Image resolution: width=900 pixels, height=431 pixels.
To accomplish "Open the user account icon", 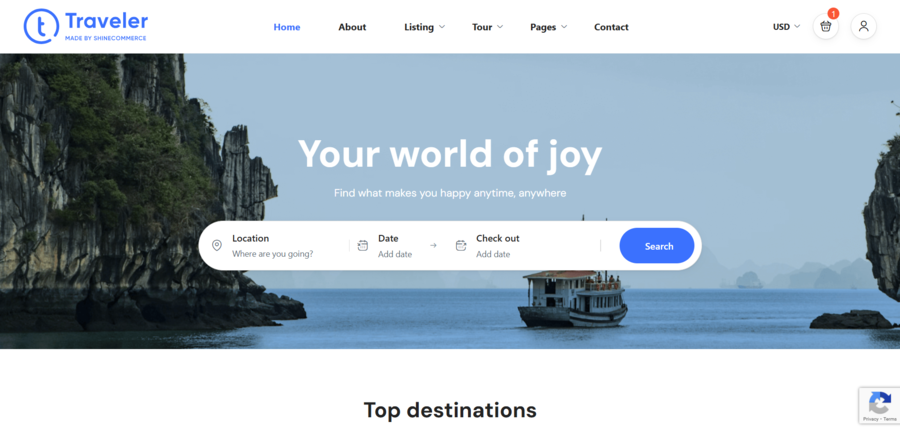I will coord(864,27).
